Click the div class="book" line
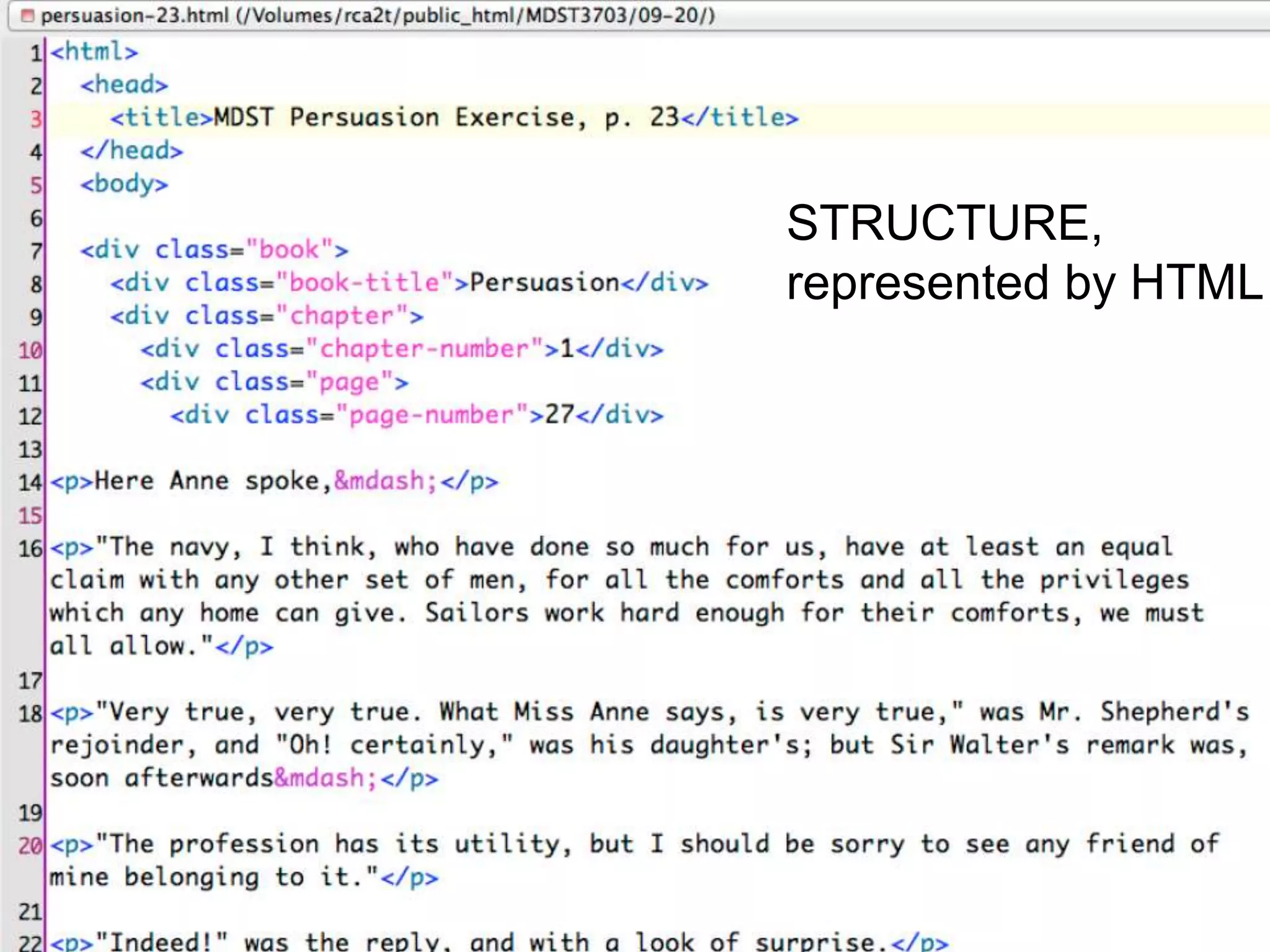This screenshot has width=1270, height=952. pyautogui.click(x=215, y=250)
